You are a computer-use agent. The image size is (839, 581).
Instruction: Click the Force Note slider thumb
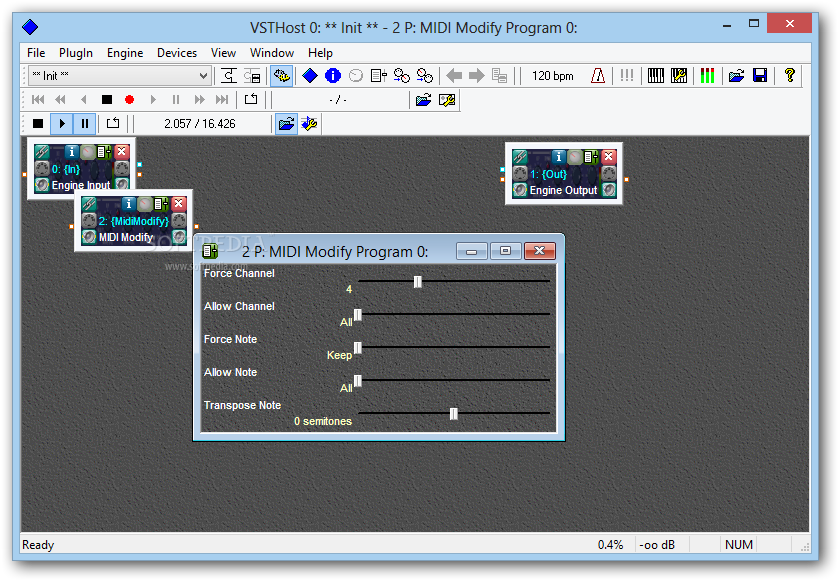(x=358, y=348)
